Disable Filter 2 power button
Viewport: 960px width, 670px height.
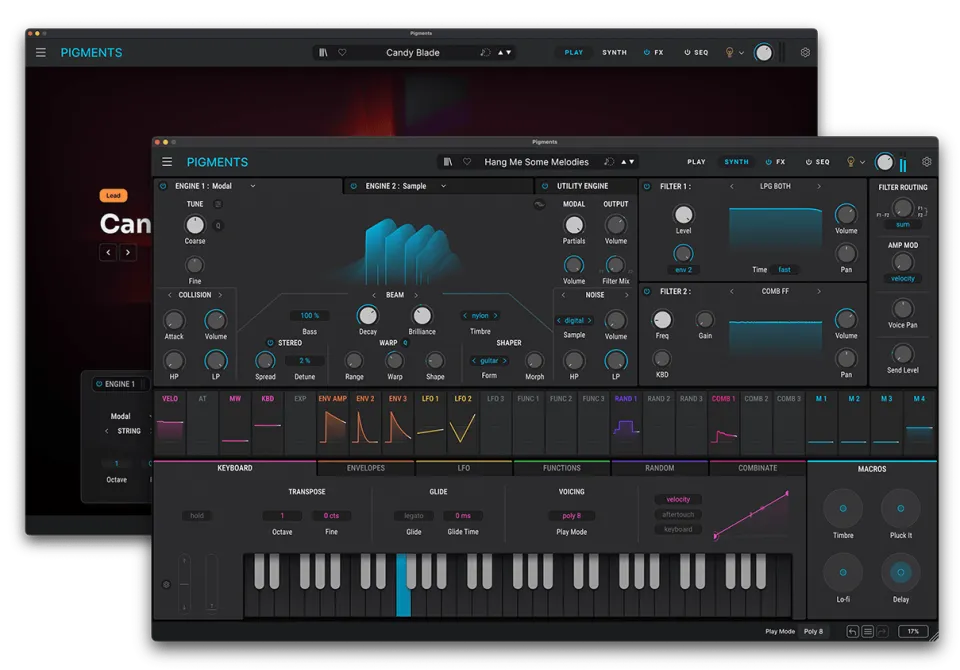click(647, 292)
